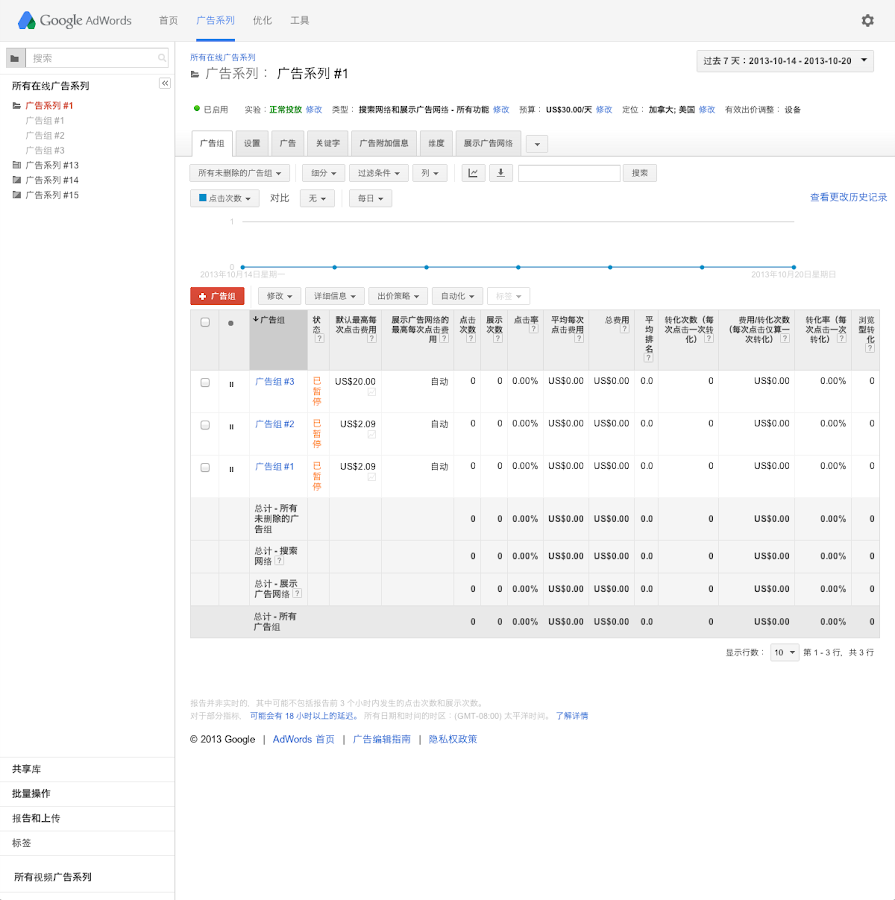This screenshot has width=895, height=900.
Task: Expand the 出价策略 dropdown
Action: [x=398, y=296]
